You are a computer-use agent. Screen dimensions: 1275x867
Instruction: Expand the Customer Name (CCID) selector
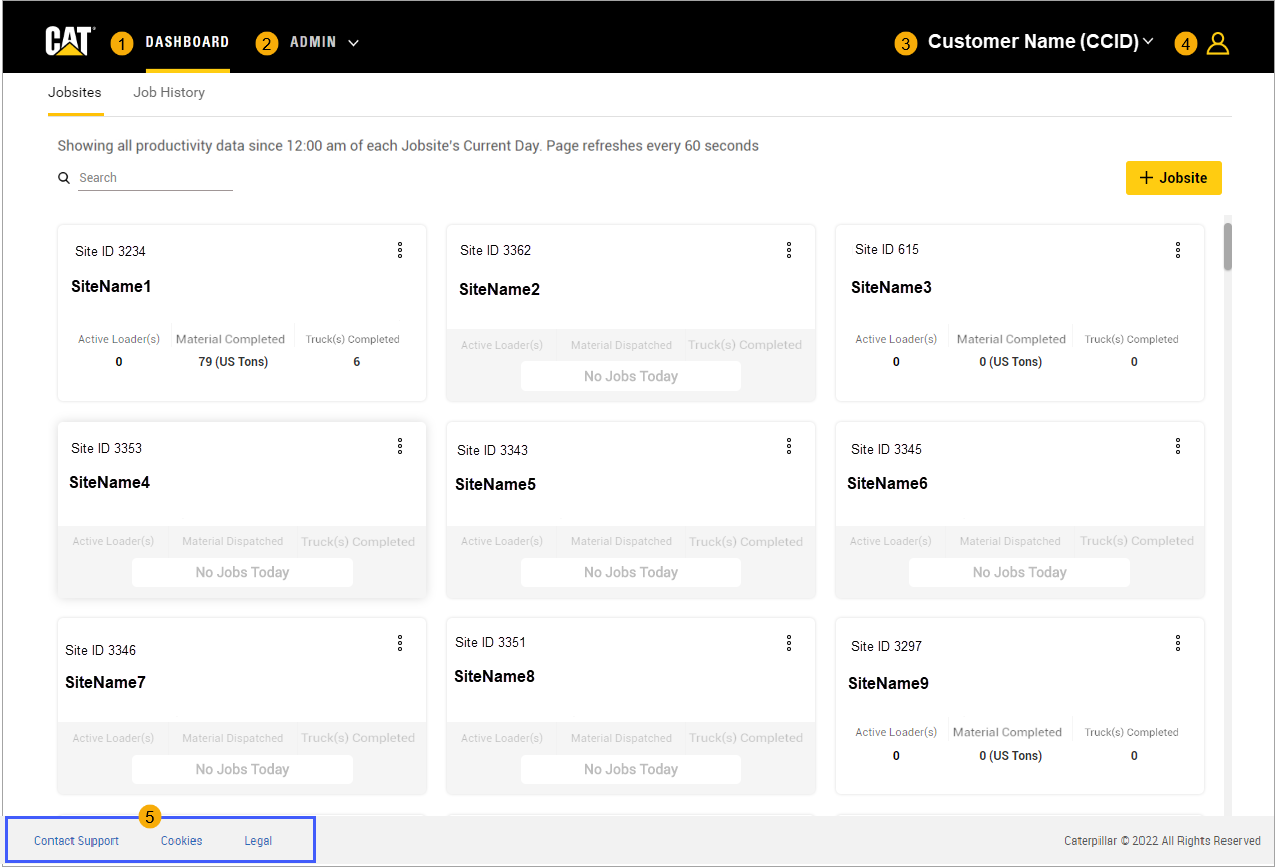pos(1040,42)
